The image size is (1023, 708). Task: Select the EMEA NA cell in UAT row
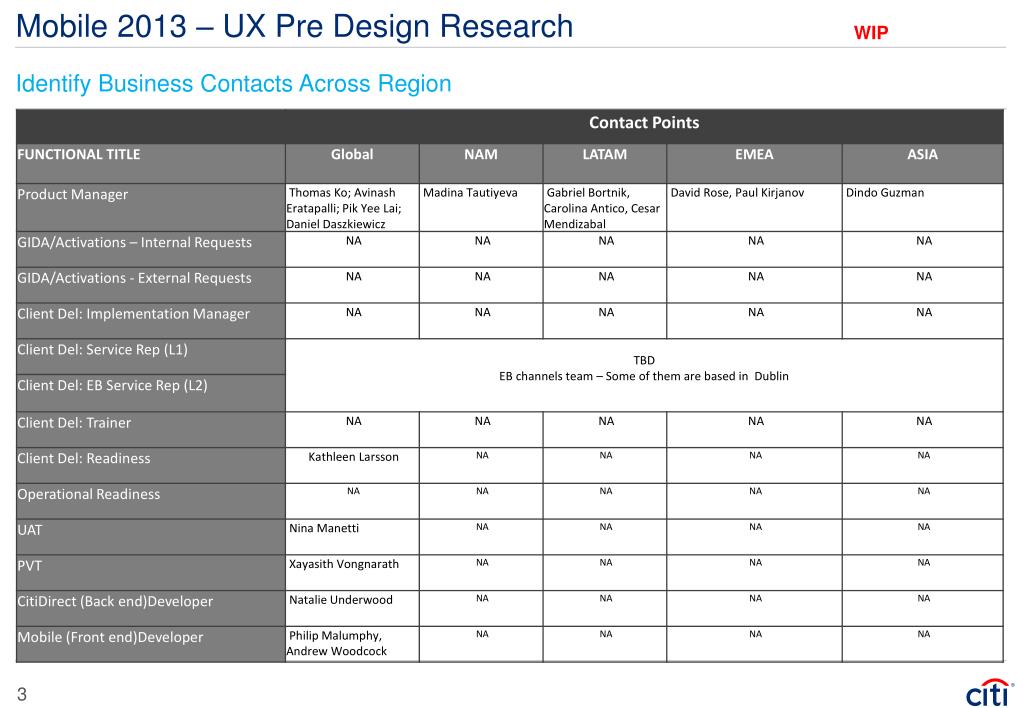(754, 536)
